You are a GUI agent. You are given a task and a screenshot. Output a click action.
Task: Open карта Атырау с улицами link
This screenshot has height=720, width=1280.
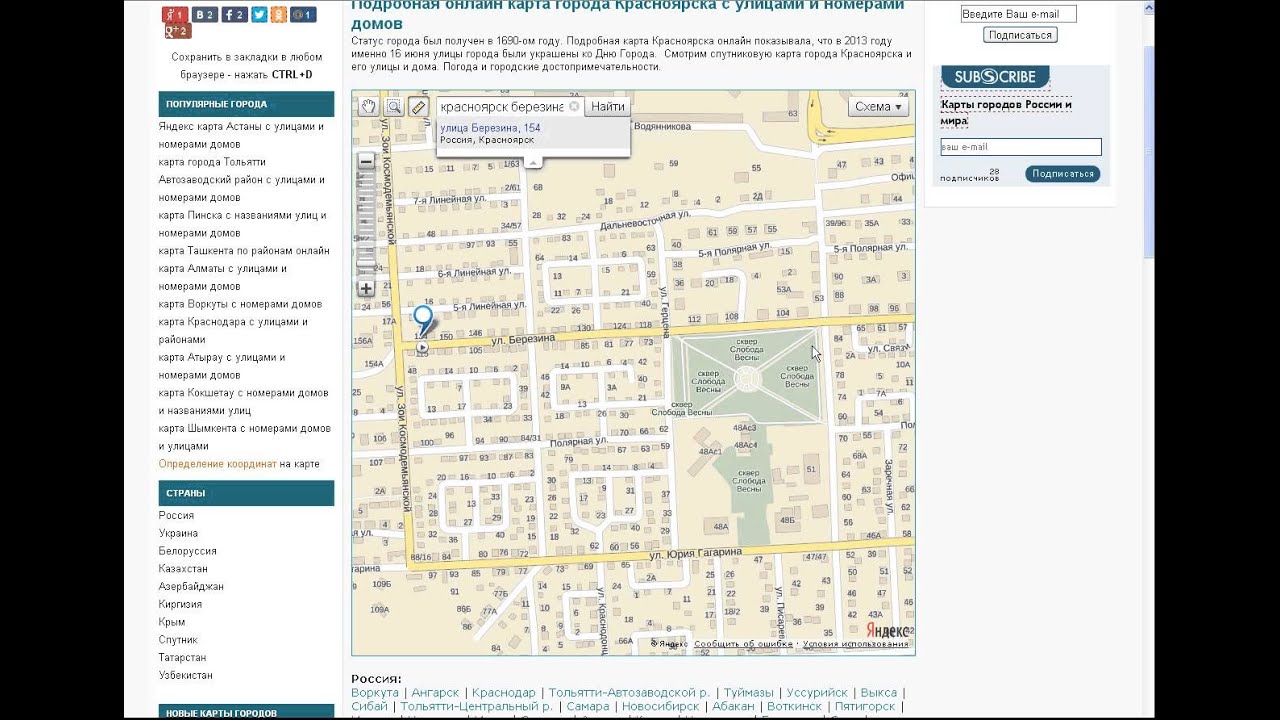point(222,366)
